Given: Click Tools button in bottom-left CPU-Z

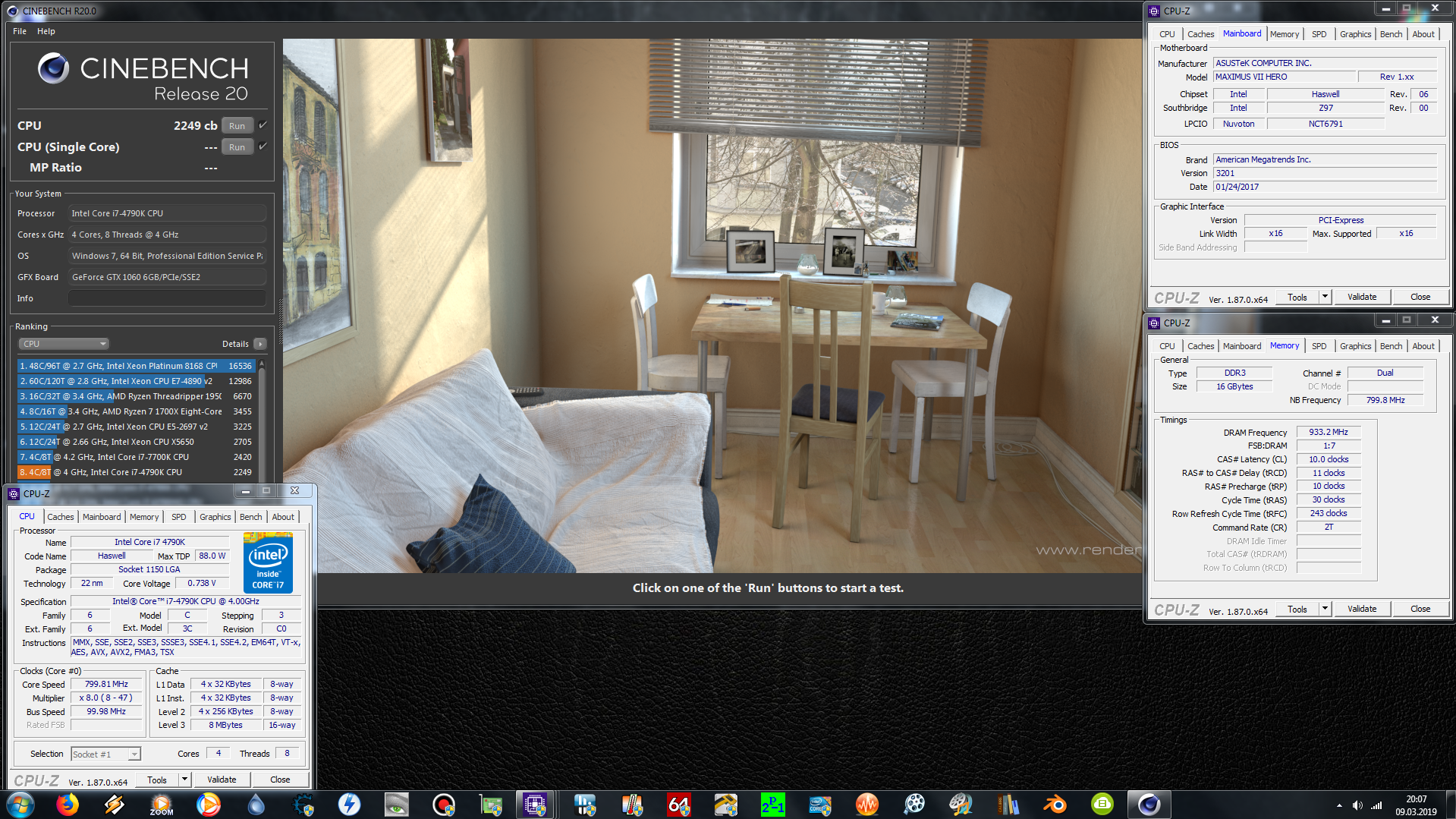Looking at the screenshot, I should [x=157, y=780].
